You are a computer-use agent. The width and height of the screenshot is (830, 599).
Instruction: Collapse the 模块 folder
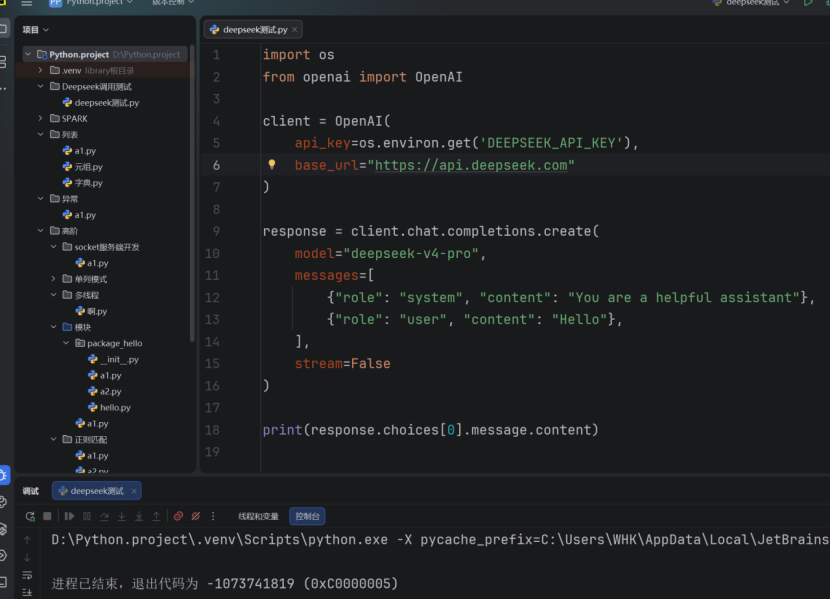tap(53, 327)
